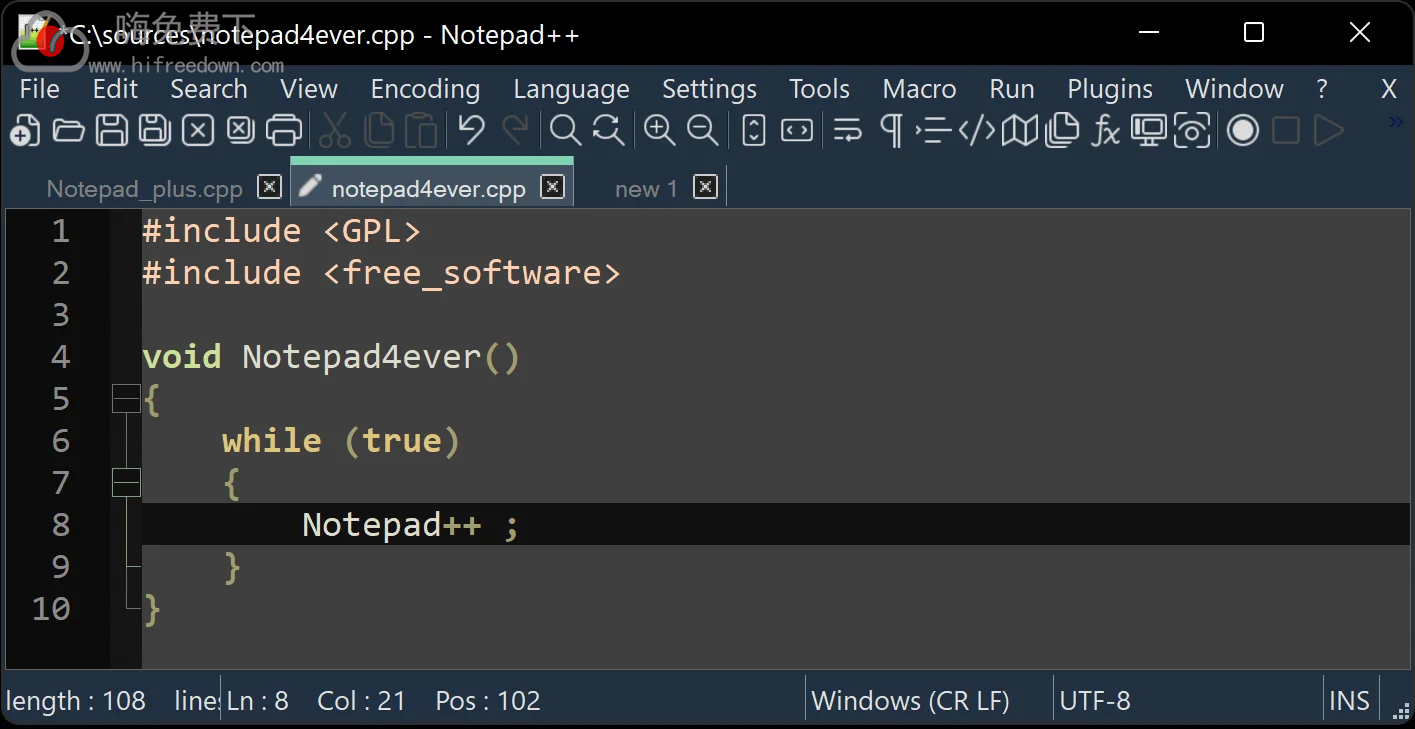Copy selection using toolbar icon

[x=379, y=130]
